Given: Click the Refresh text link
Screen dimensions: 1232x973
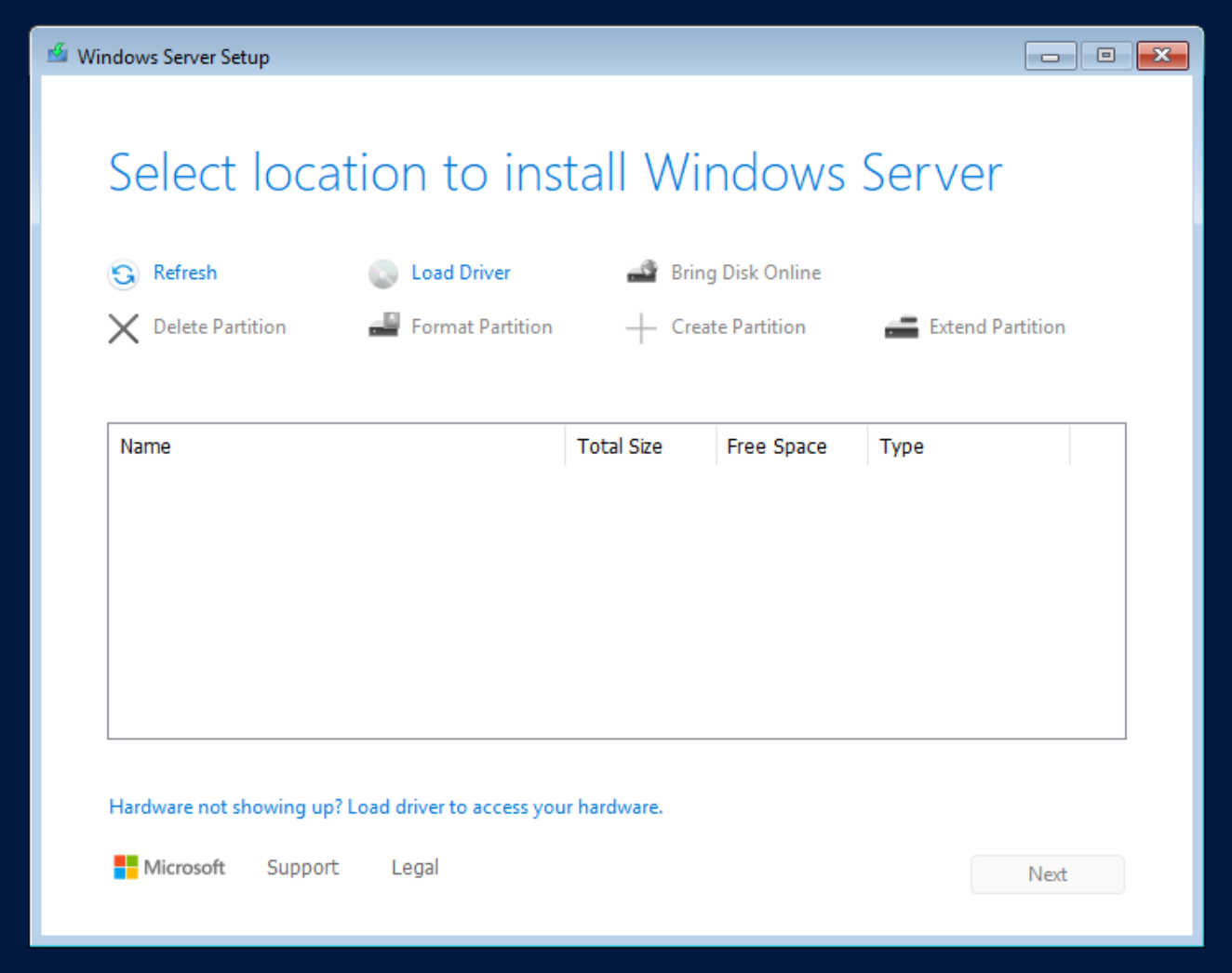Looking at the screenshot, I should point(185,273).
